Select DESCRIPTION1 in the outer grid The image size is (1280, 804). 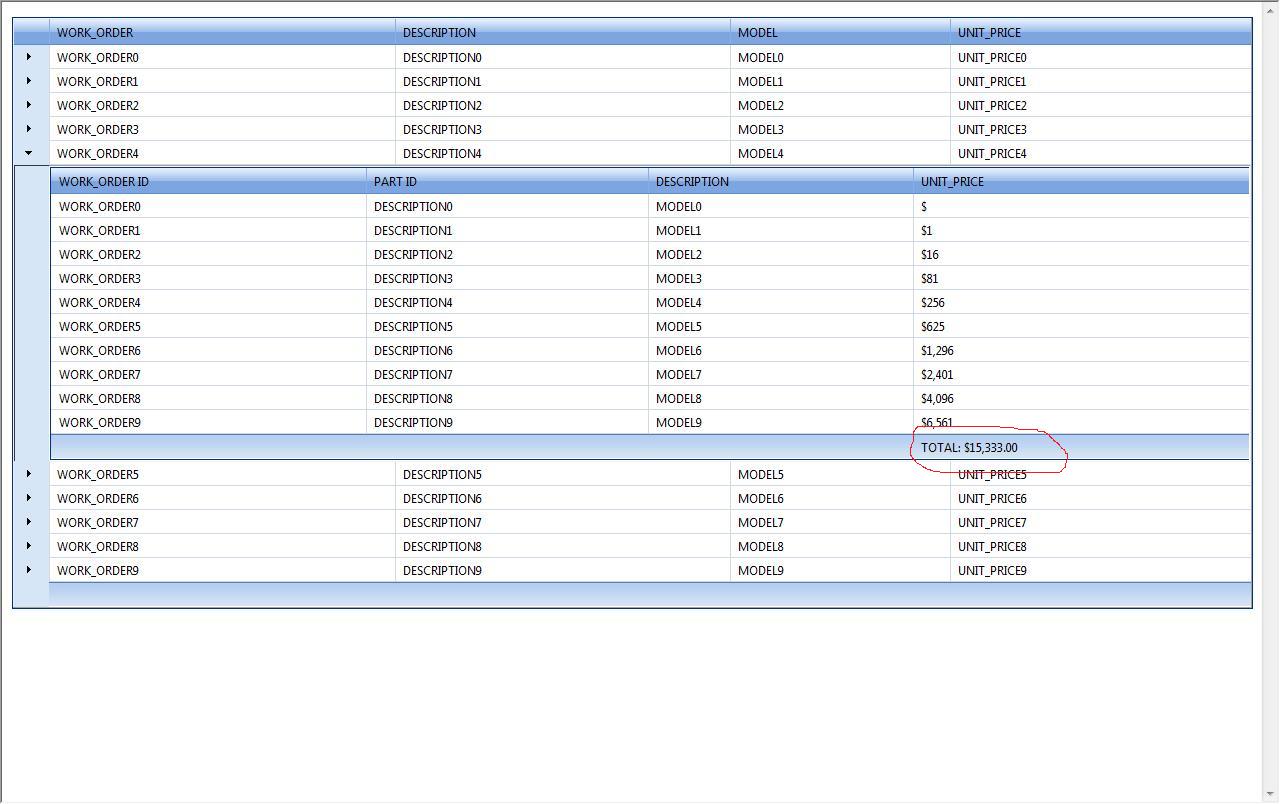(x=563, y=81)
